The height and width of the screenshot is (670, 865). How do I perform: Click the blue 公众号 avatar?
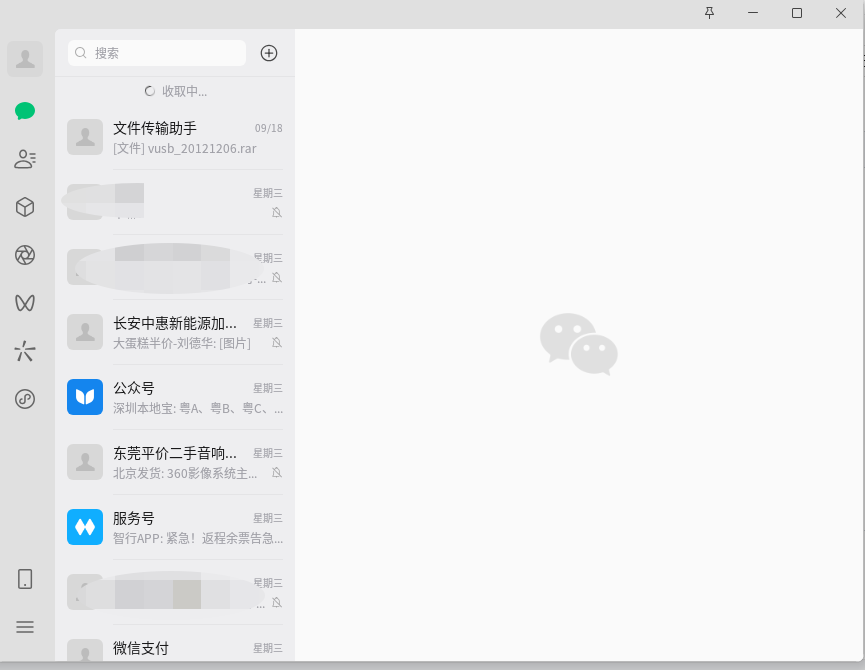click(x=85, y=397)
